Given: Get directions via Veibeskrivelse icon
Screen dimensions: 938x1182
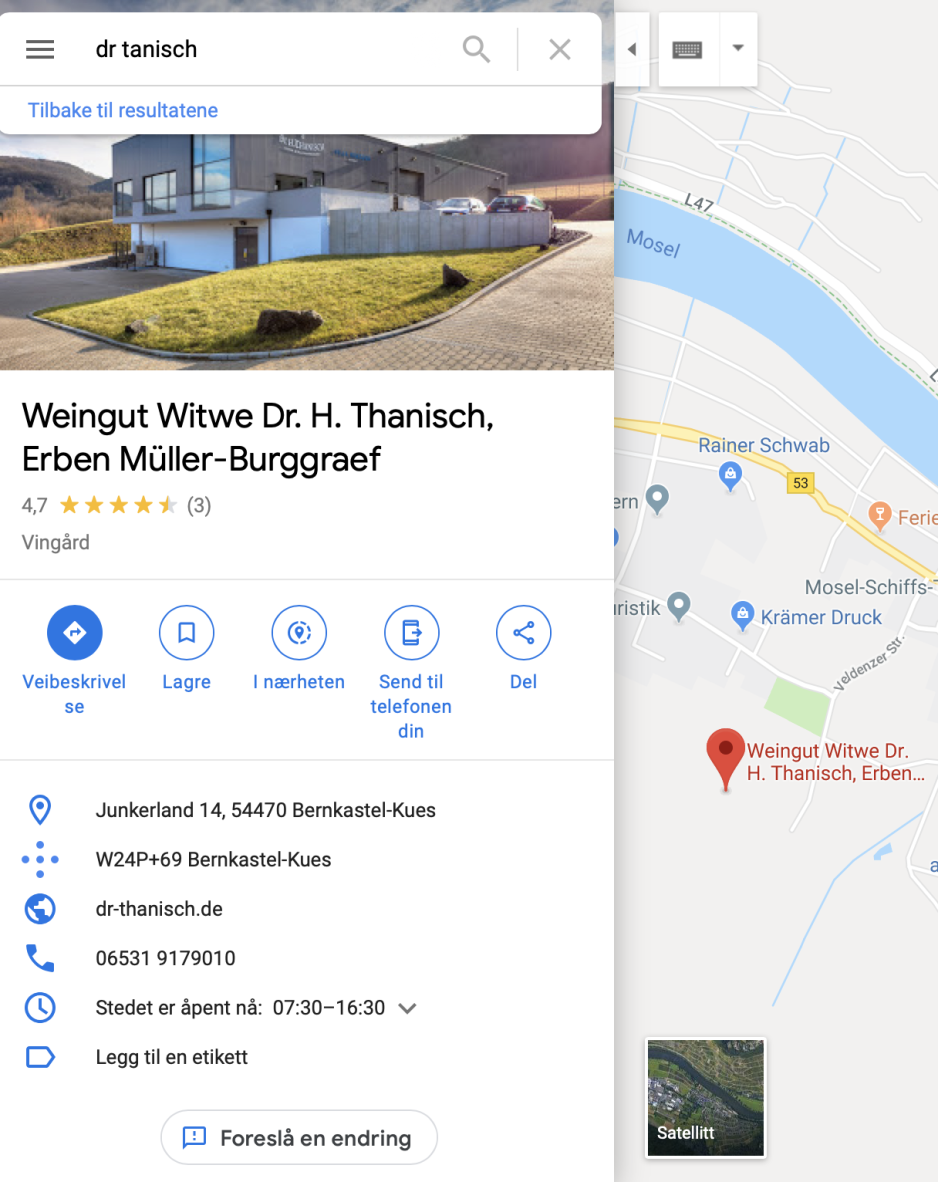Looking at the screenshot, I should [x=74, y=632].
